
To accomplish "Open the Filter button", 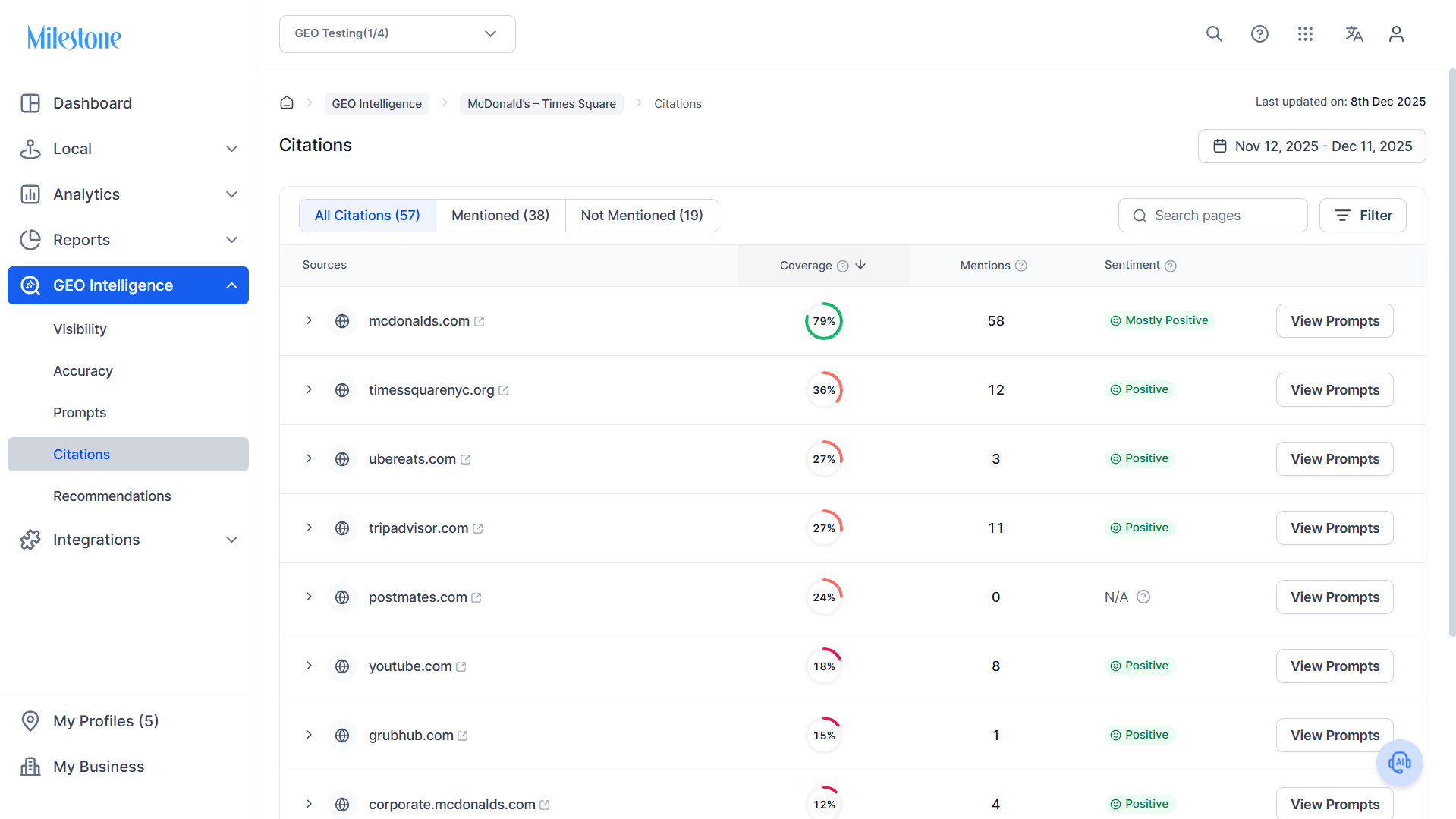I will 1363,216.
